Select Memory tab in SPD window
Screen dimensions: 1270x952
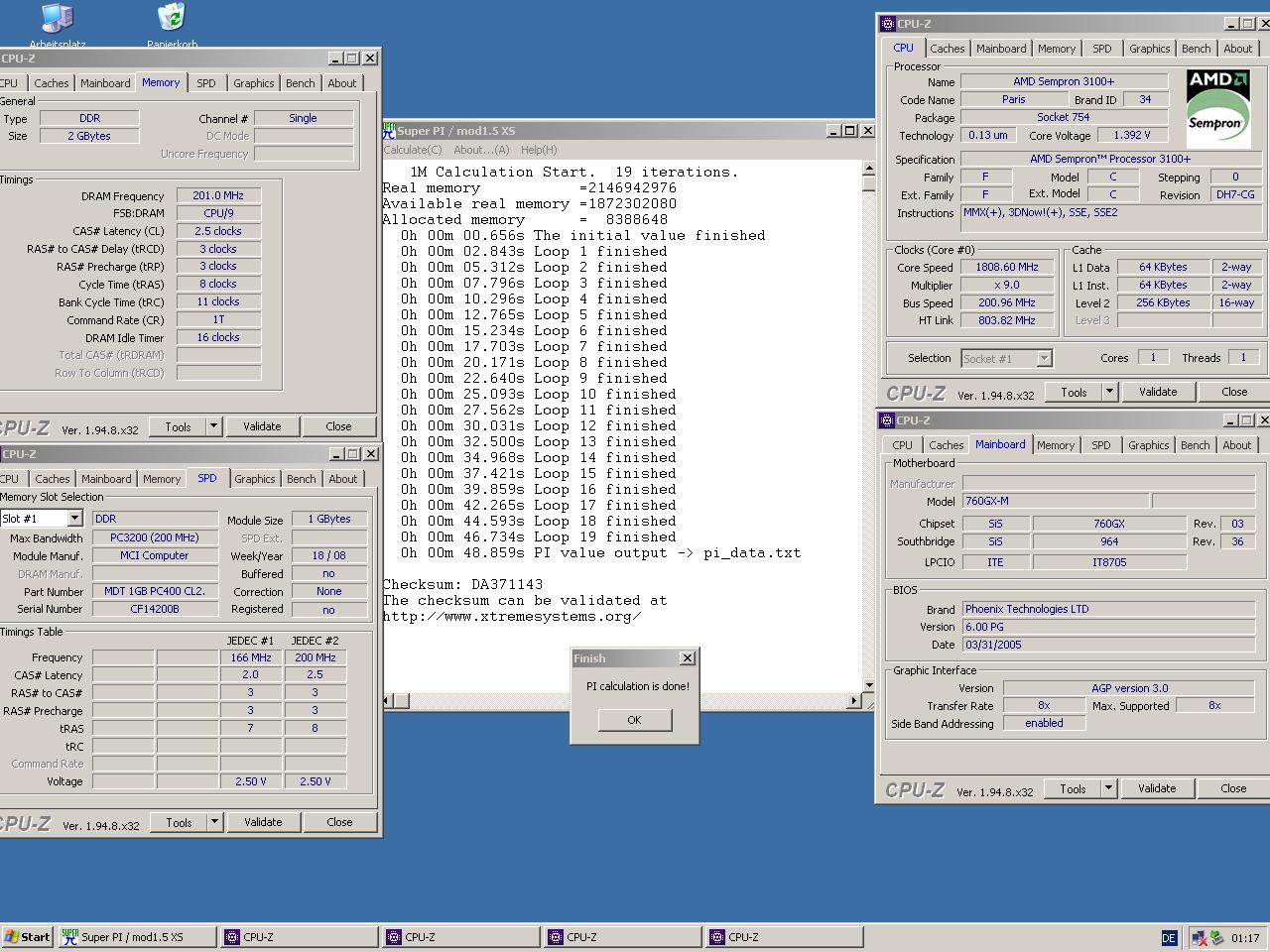[x=162, y=479]
